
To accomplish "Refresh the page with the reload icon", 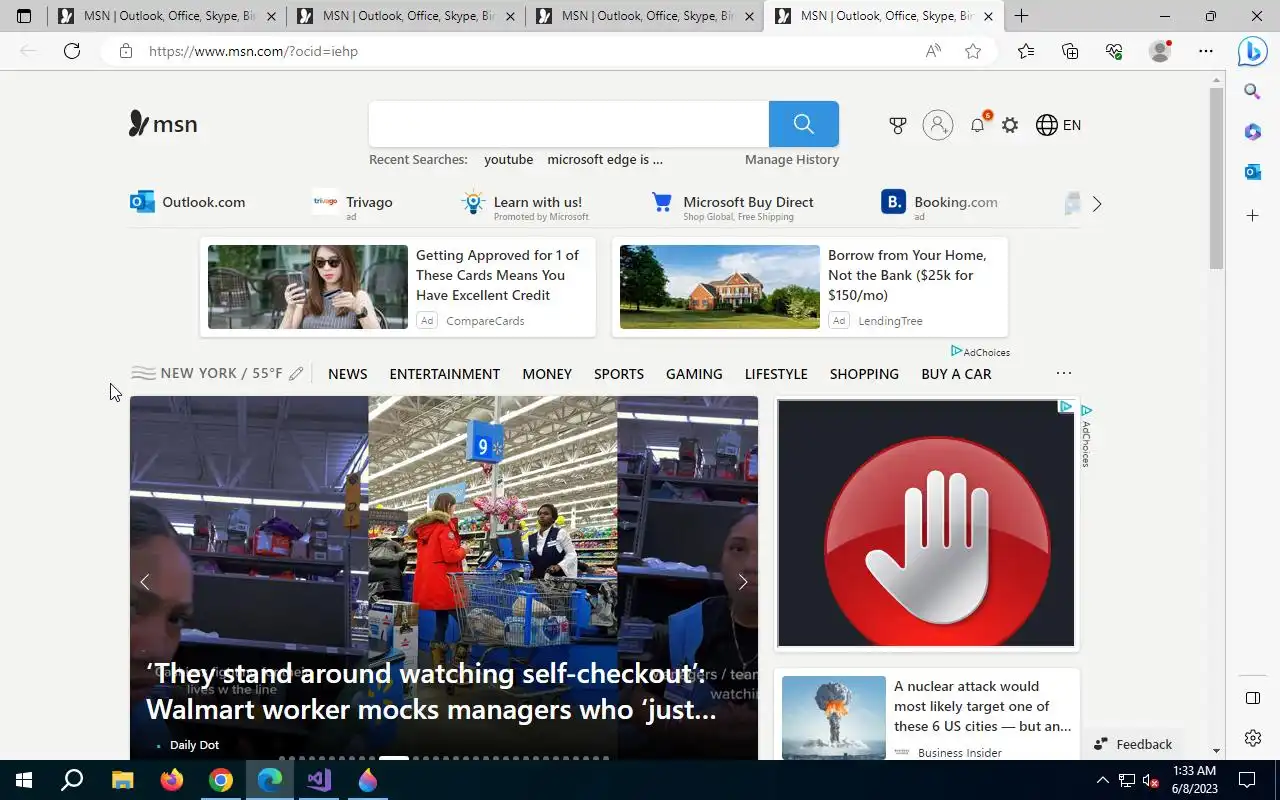I will point(72,51).
